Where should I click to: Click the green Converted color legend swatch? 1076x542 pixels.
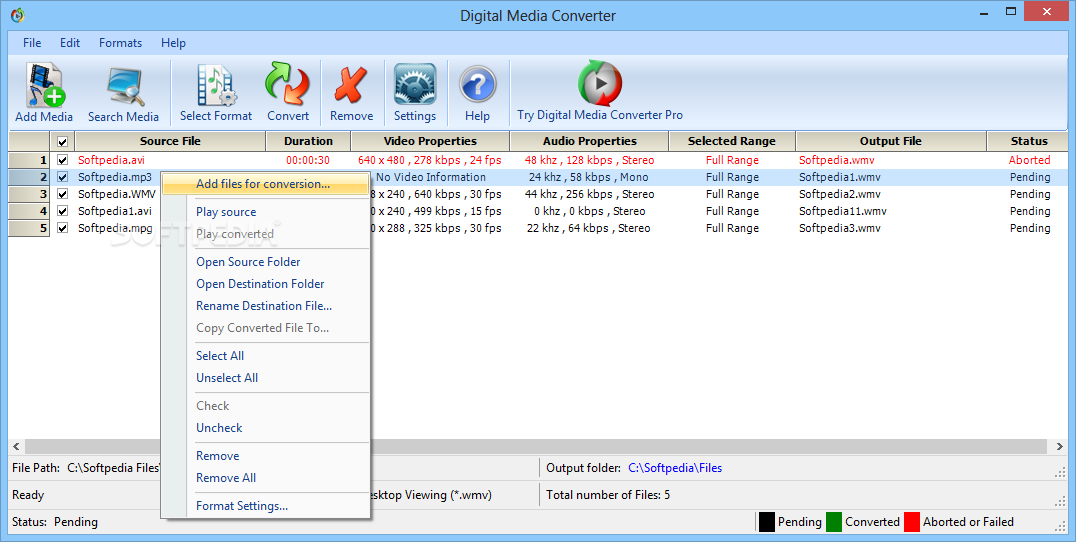click(x=834, y=522)
